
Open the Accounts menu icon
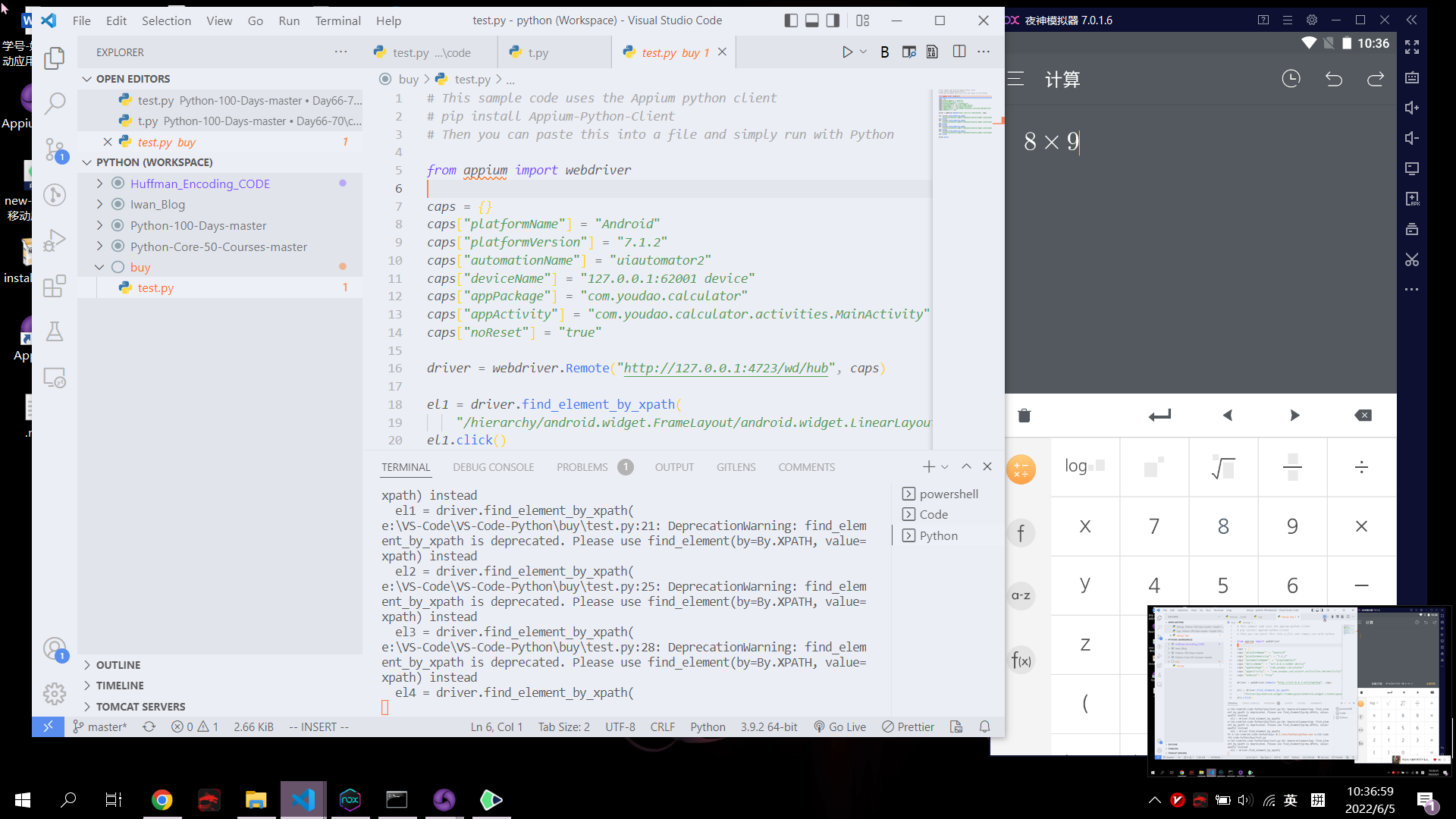pos(55,648)
